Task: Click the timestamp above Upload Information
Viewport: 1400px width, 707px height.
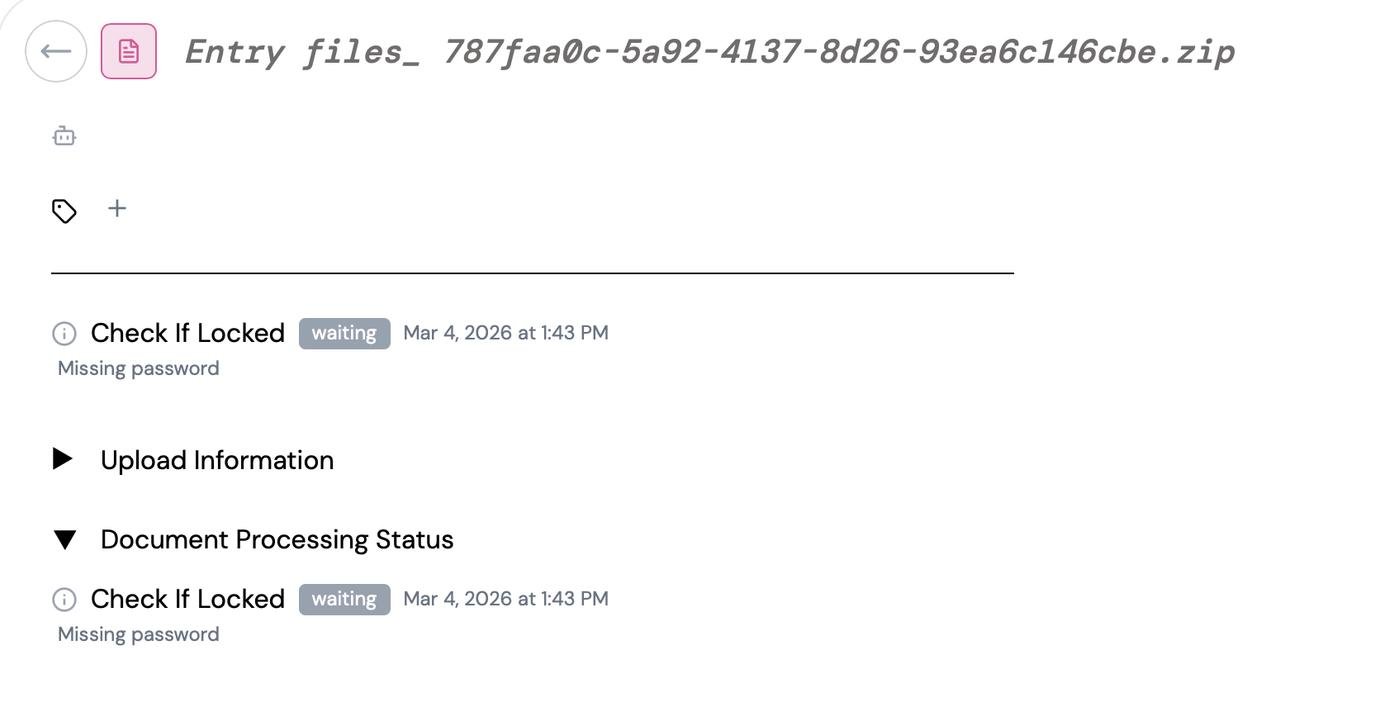Action: (506, 333)
